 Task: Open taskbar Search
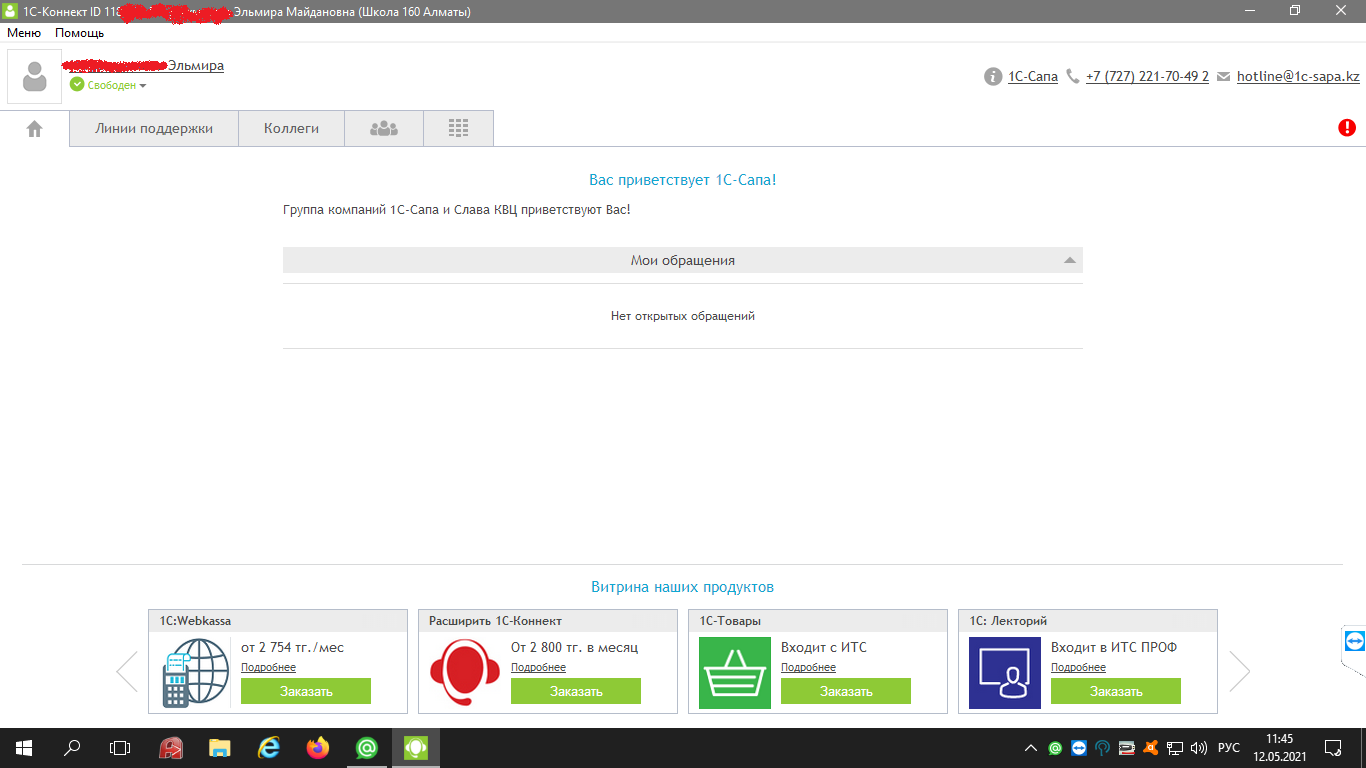click(72, 748)
